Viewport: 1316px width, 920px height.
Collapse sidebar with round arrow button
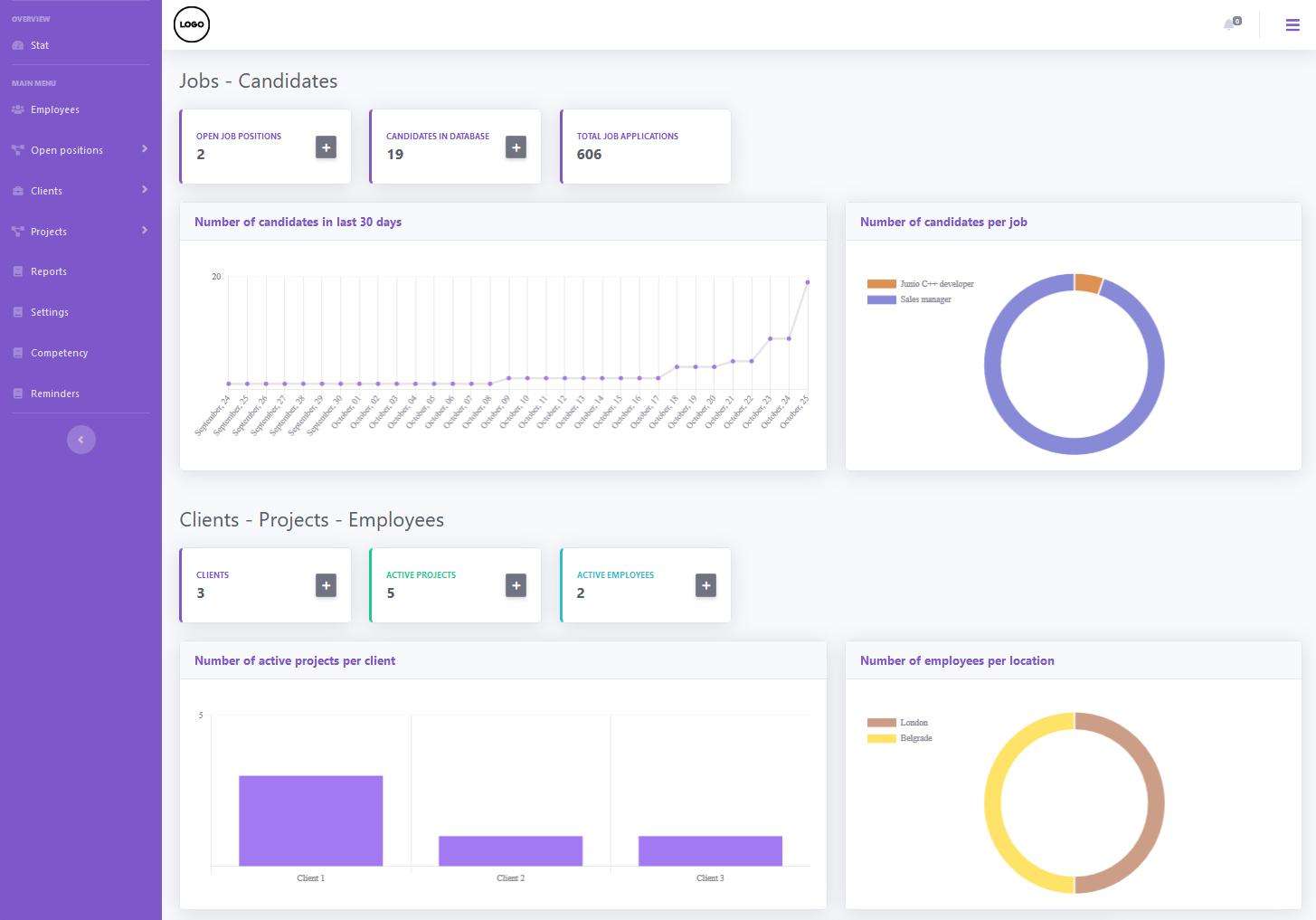click(80, 440)
